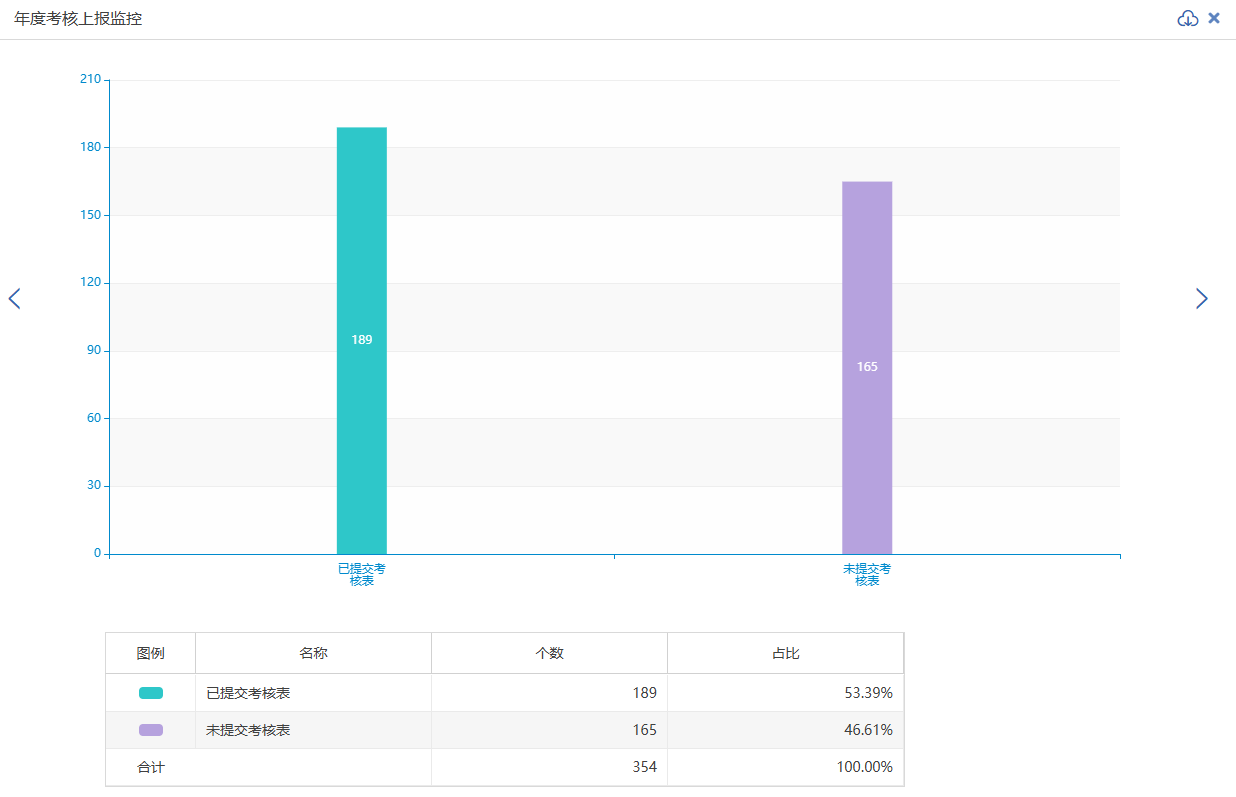This screenshot has height=797, width=1236.
Task: Click the 占比 column header
Action: [x=785, y=653]
